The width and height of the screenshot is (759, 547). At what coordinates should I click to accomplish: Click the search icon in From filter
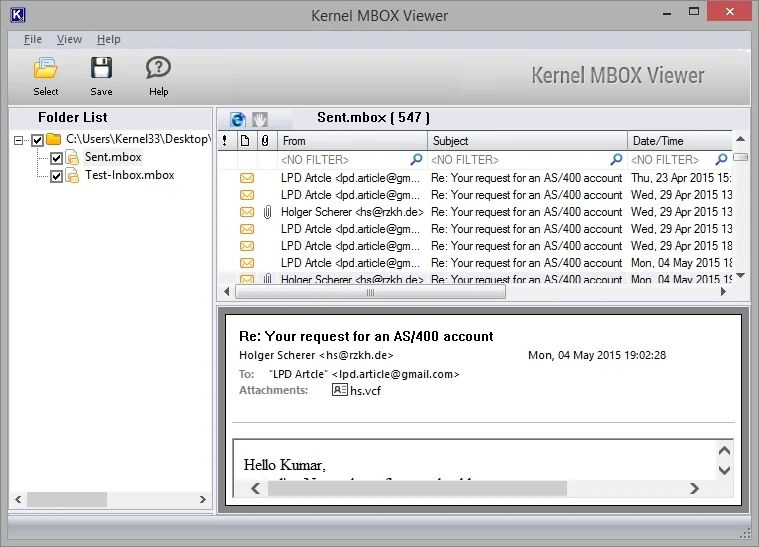(x=416, y=159)
